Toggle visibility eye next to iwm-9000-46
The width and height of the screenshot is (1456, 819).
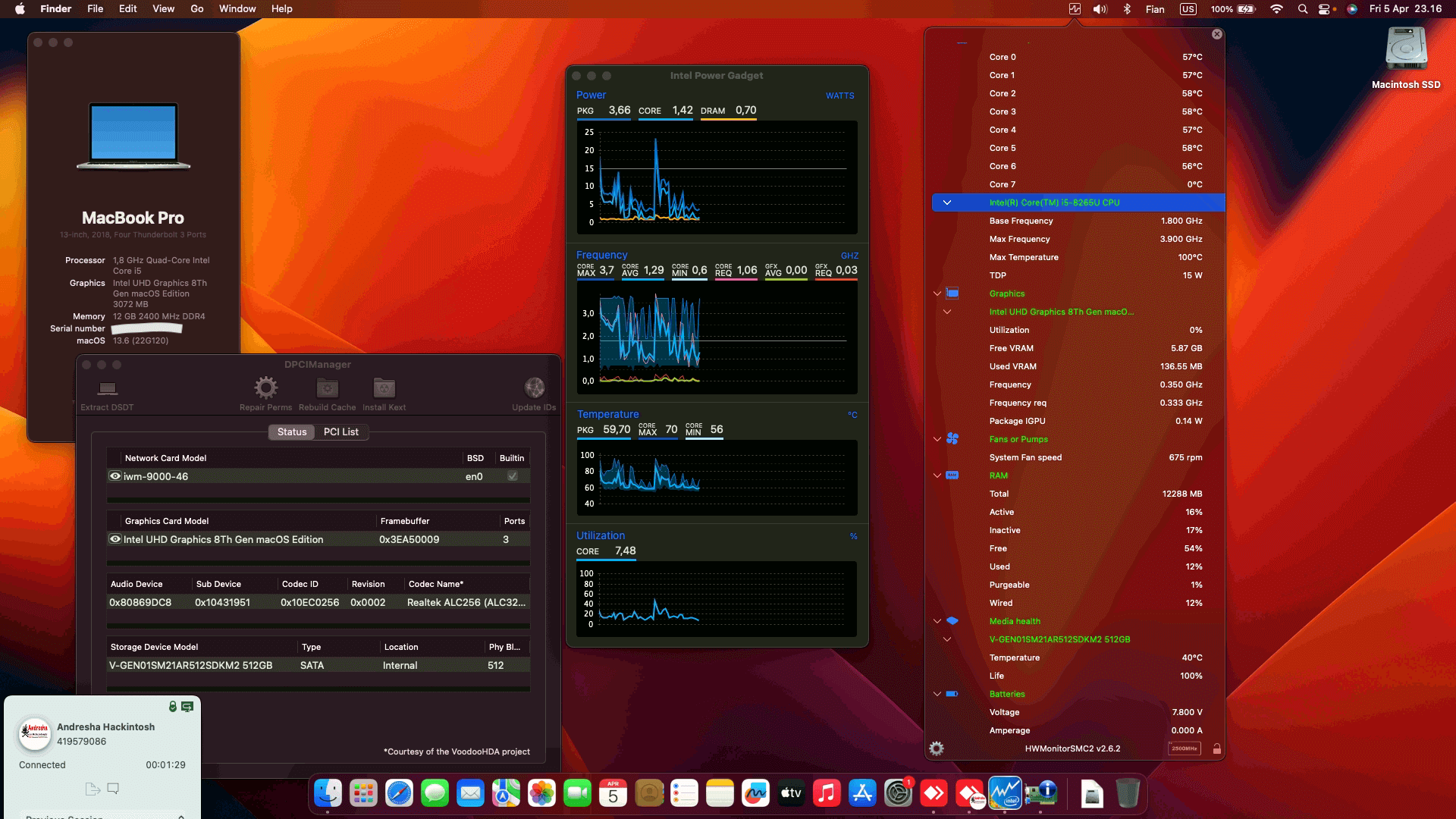click(115, 475)
